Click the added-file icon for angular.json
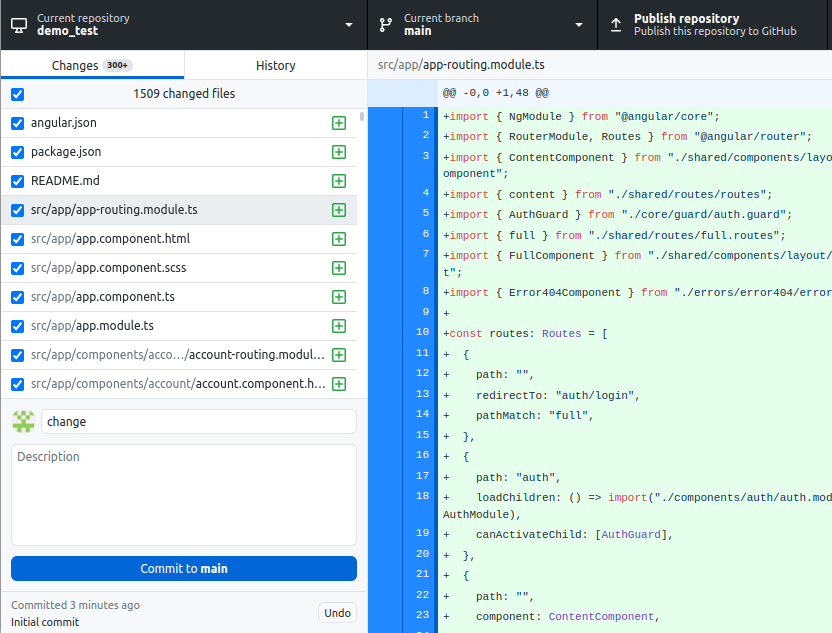Screen dimensions: 832x633 tap(339, 123)
